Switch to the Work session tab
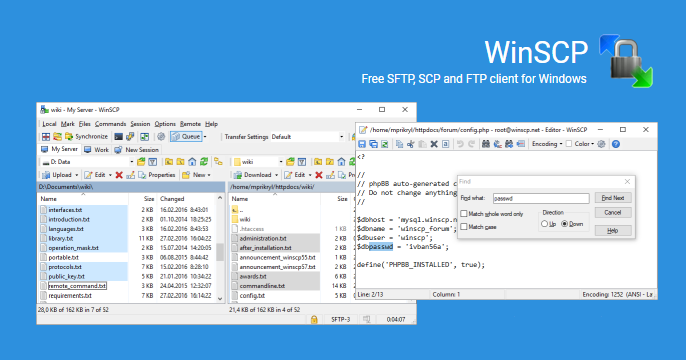The width and height of the screenshot is (686, 360). [x=96, y=150]
